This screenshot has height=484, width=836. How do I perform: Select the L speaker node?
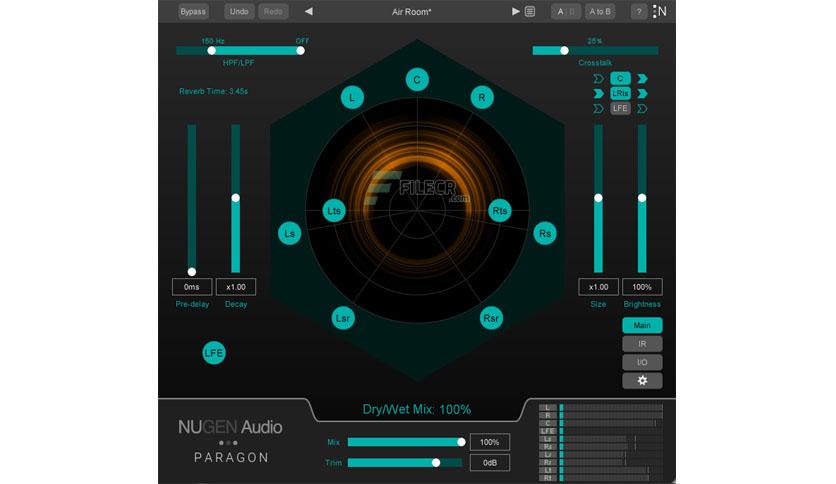pyautogui.click(x=352, y=98)
